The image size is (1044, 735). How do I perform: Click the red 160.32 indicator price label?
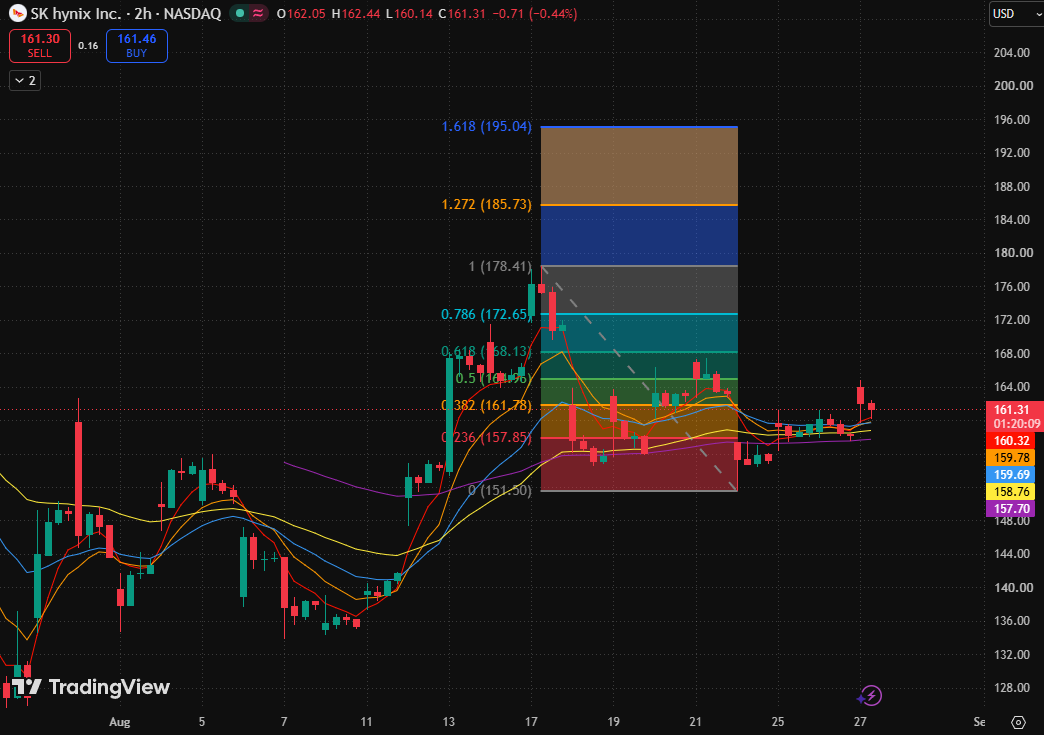(x=1012, y=441)
